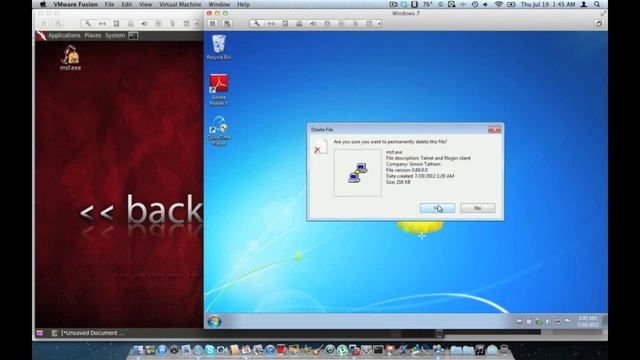Click the network adapter icon in Windows 7 toolbar
640x360 pixels.
[x=271, y=24]
